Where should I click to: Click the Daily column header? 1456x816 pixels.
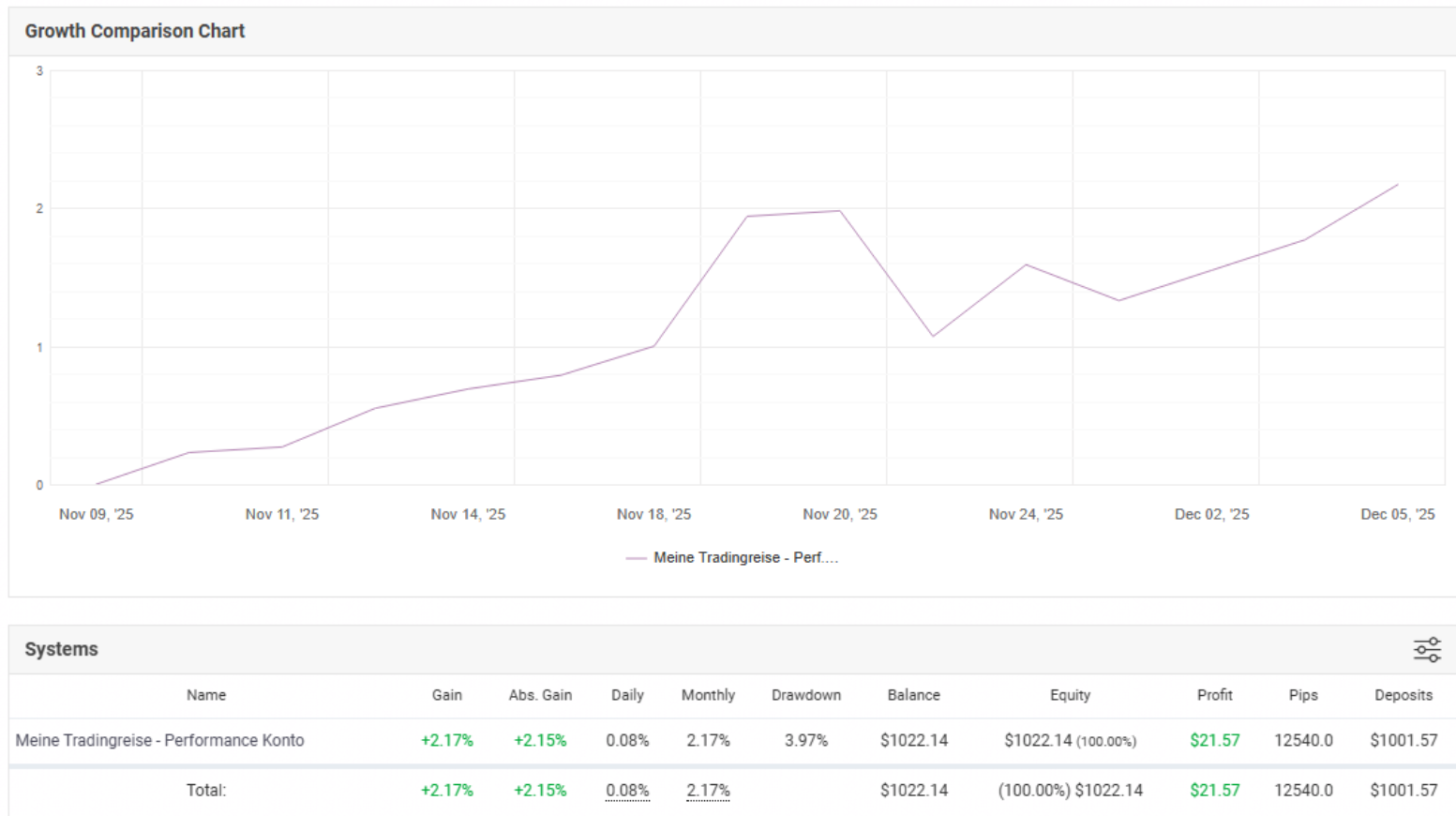[627, 695]
